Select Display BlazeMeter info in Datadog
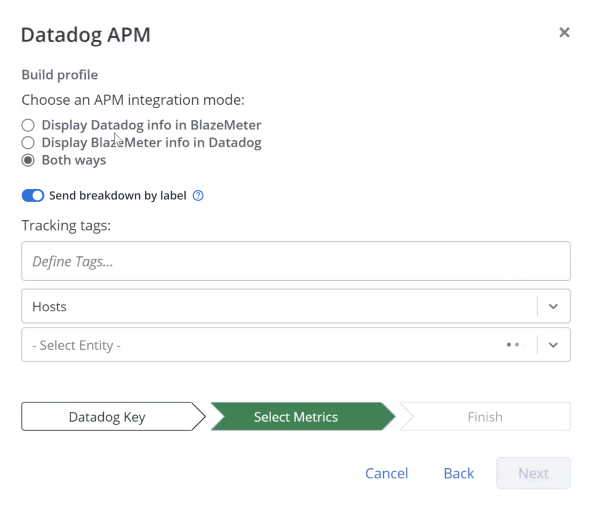The image size is (589, 508). [x=28, y=143]
